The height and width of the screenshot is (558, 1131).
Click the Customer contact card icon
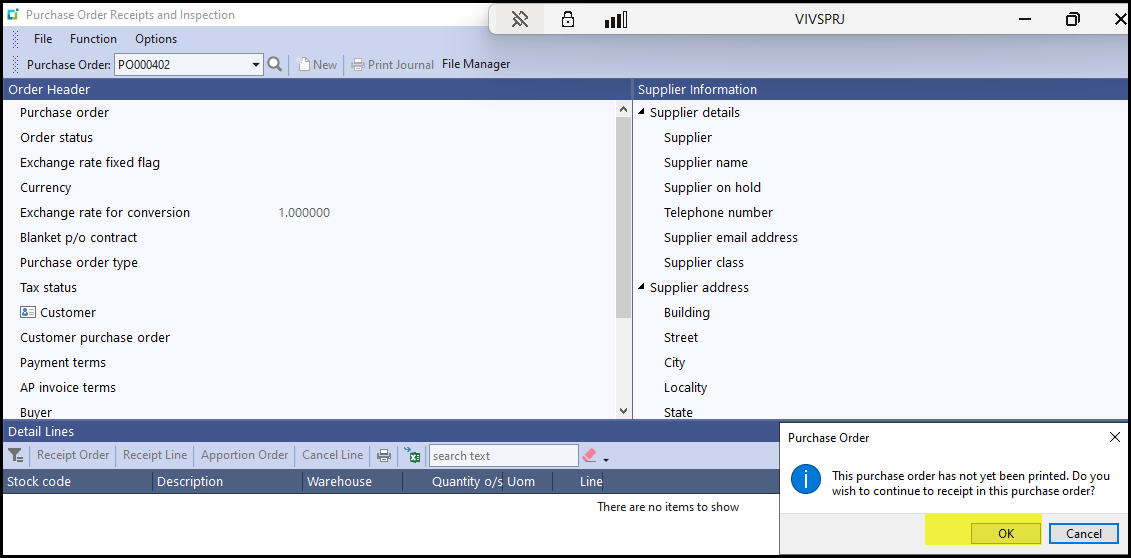(28, 312)
